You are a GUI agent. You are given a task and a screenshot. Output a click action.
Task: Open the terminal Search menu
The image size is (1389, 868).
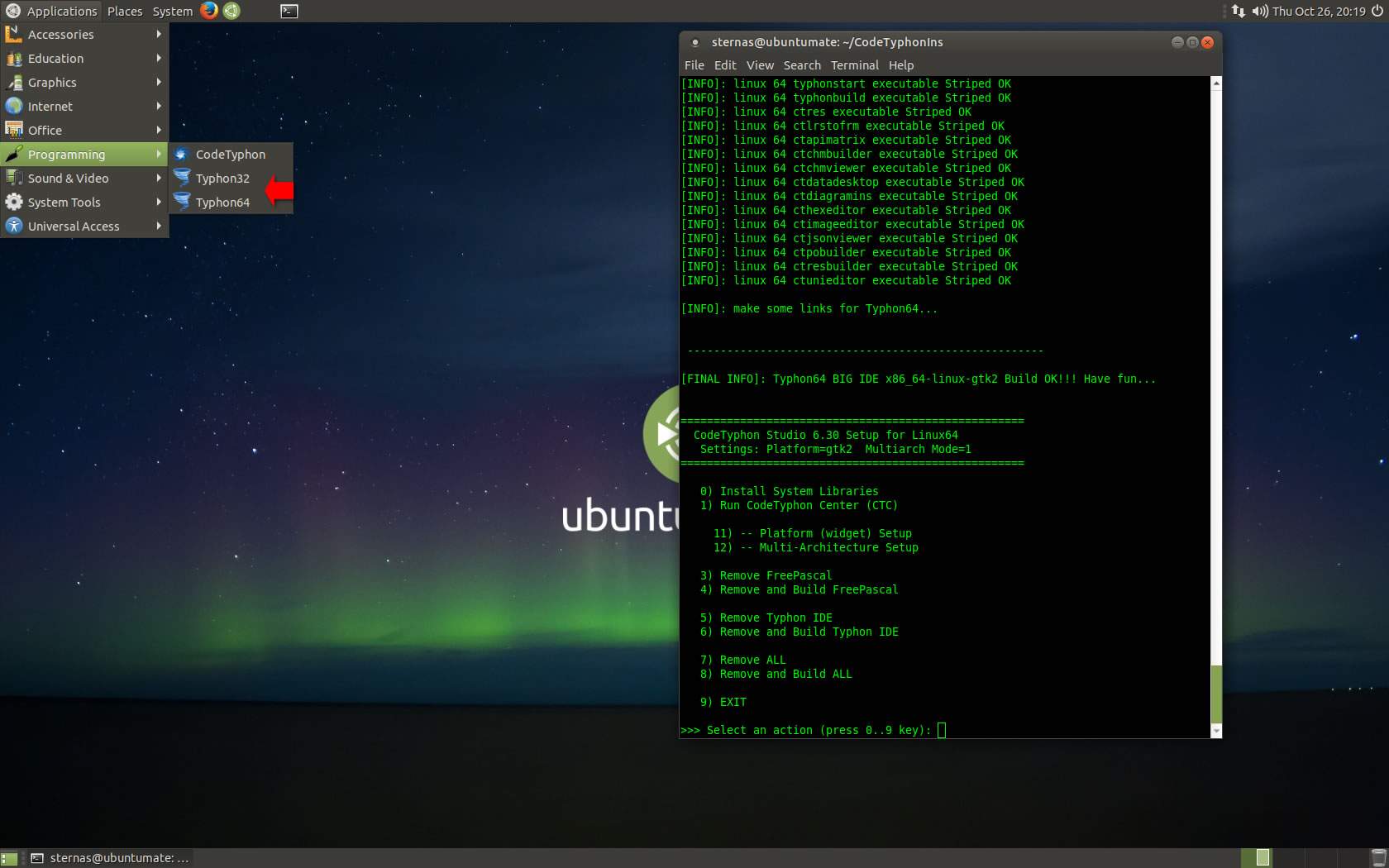[x=802, y=65]
